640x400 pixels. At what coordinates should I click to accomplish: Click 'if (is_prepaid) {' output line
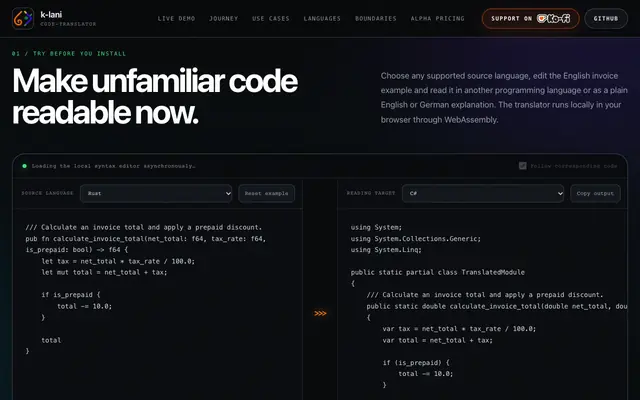point(416,362)
